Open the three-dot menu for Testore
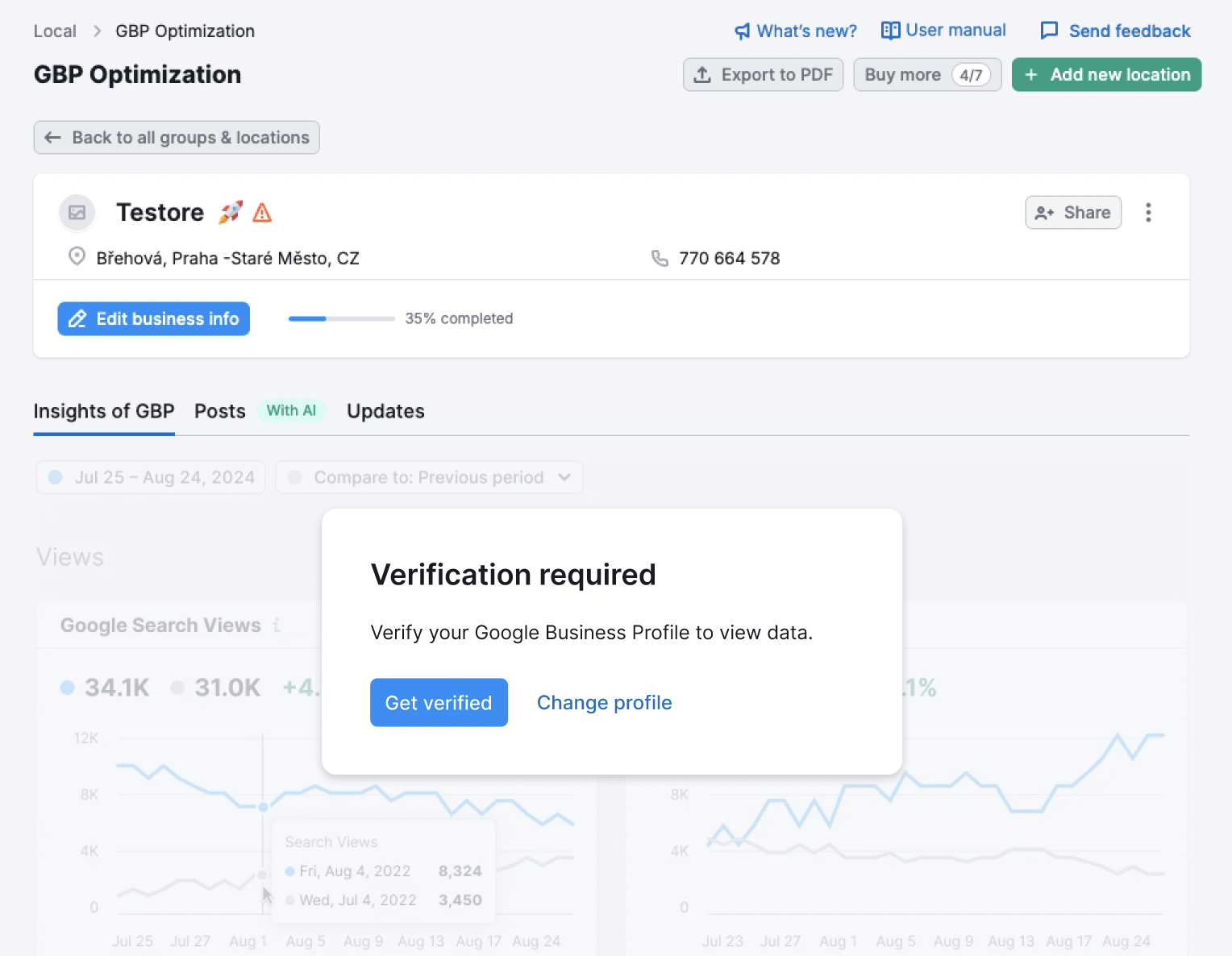The height and width of the screenshot is (956, 1232). pos(1148,212)
